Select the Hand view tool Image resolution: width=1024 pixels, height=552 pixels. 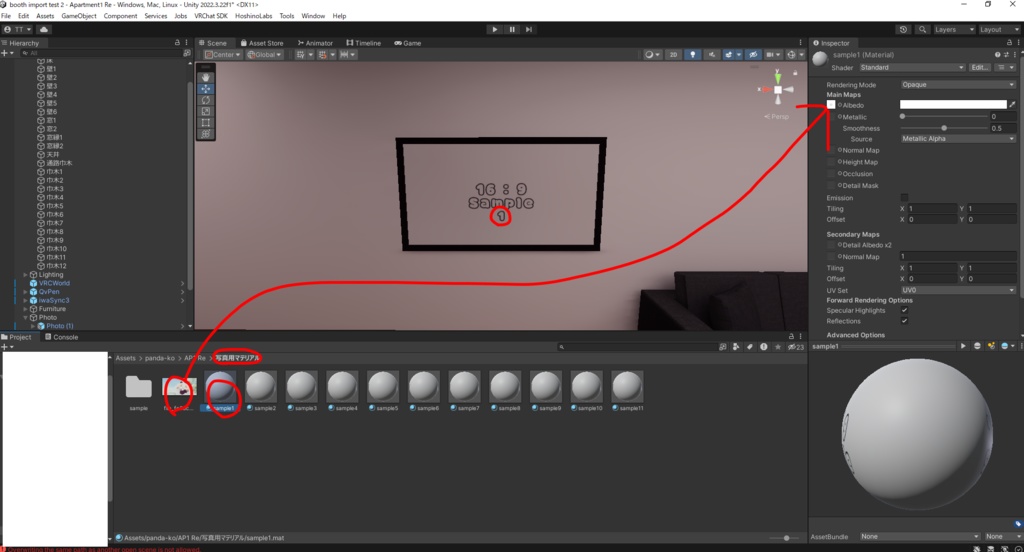206,77
